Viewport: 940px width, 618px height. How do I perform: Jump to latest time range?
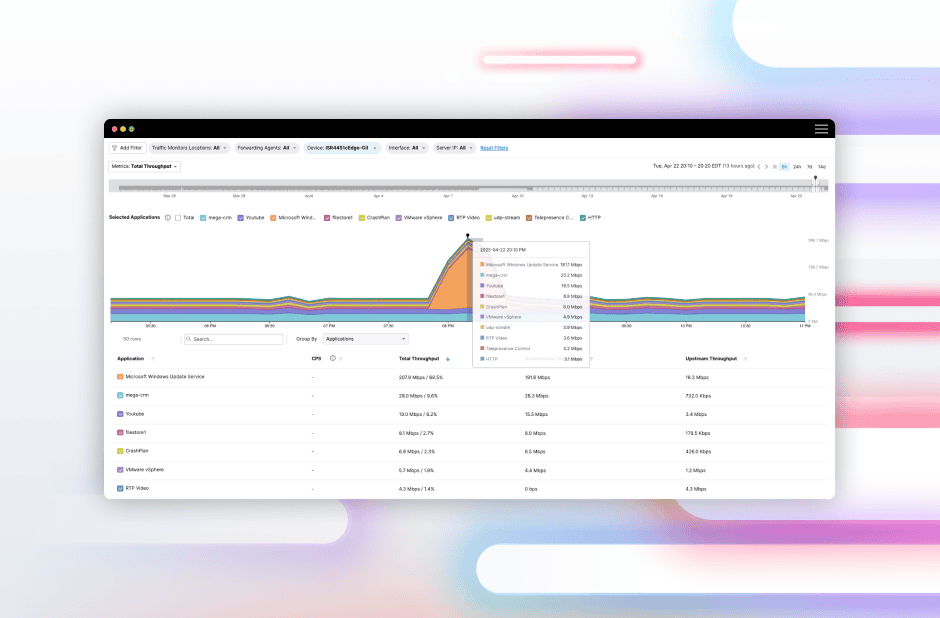click(x=774, y=166)
